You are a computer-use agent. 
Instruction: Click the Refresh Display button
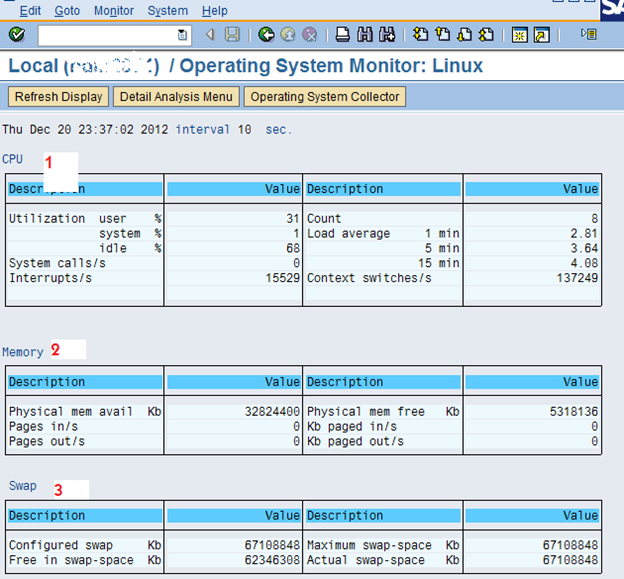click(58, 97)
